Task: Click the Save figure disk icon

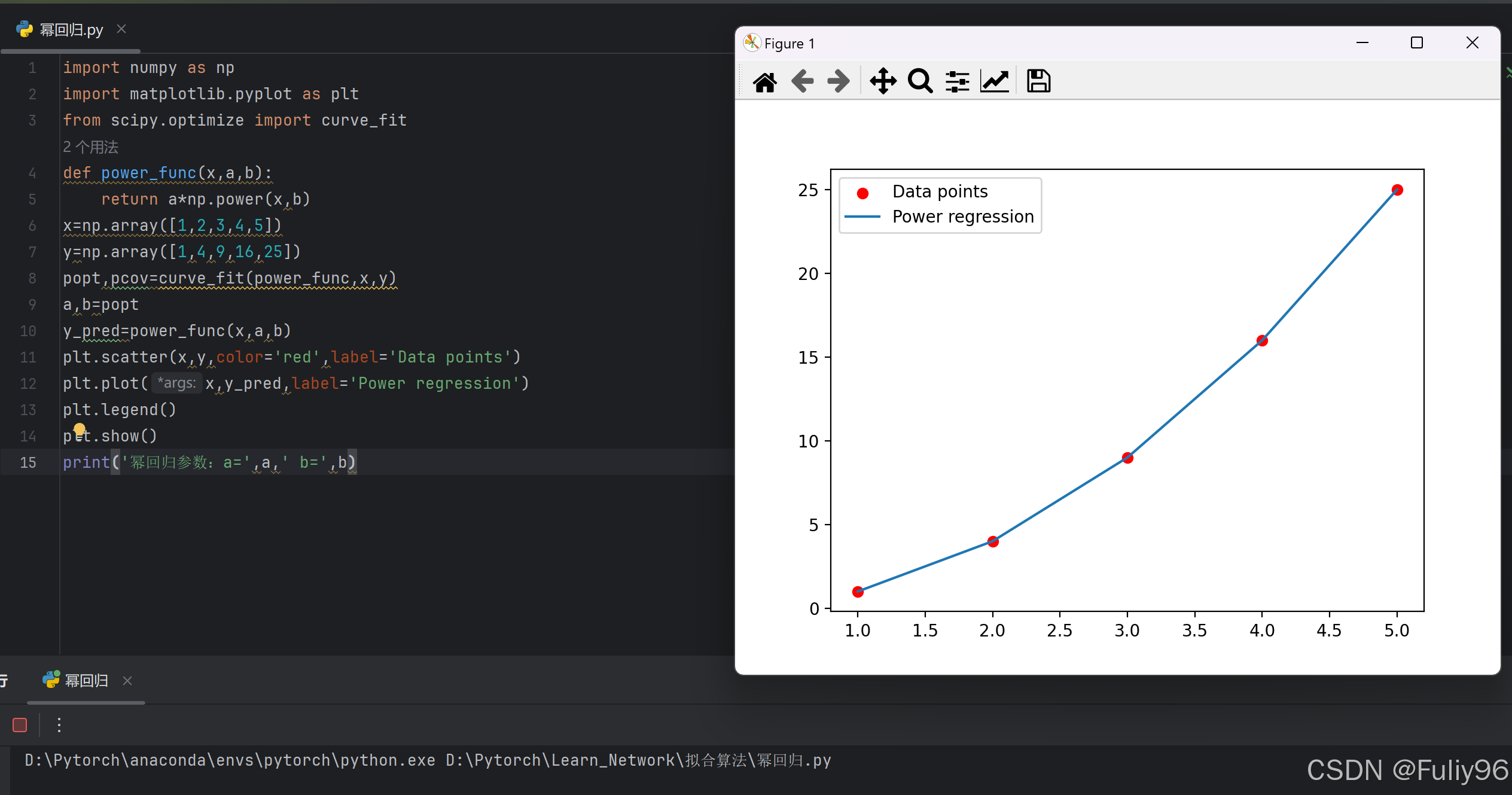Action: (1038, 81)
